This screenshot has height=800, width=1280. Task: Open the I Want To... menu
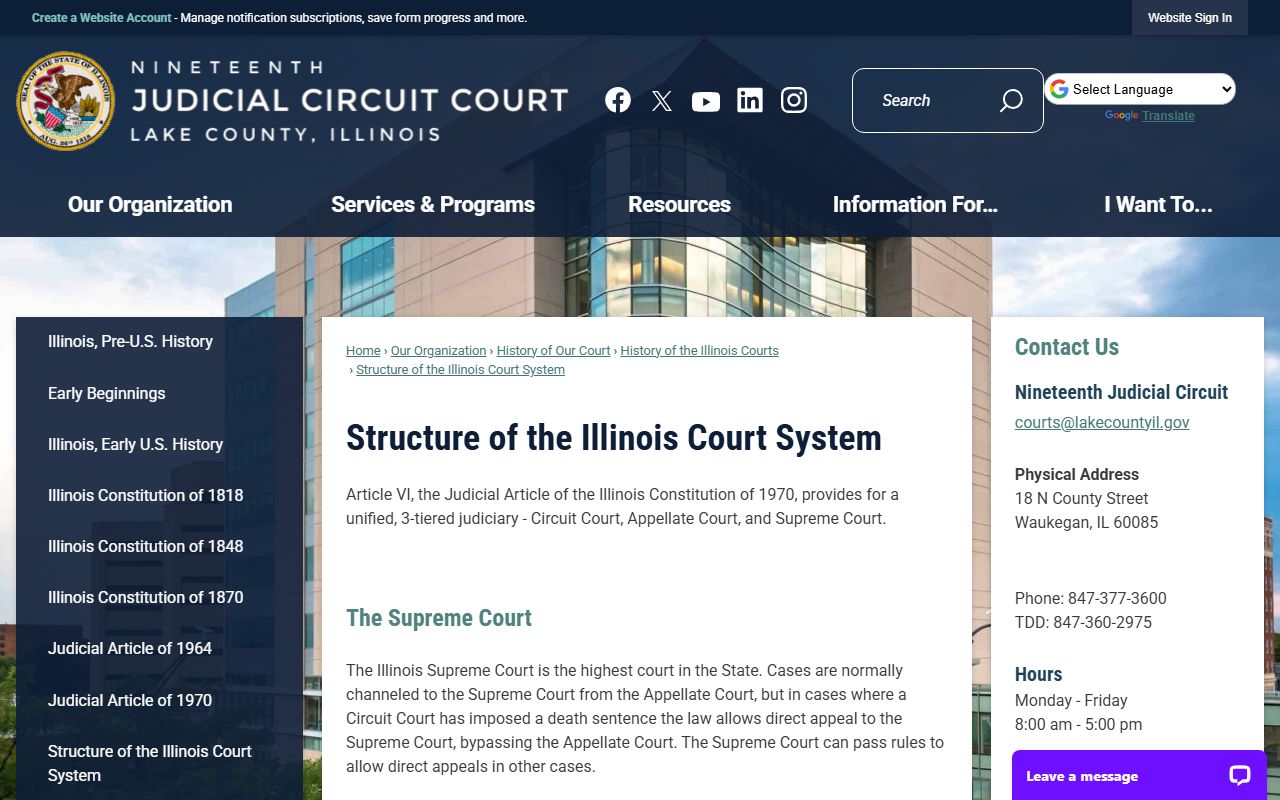coord(1158,204)
